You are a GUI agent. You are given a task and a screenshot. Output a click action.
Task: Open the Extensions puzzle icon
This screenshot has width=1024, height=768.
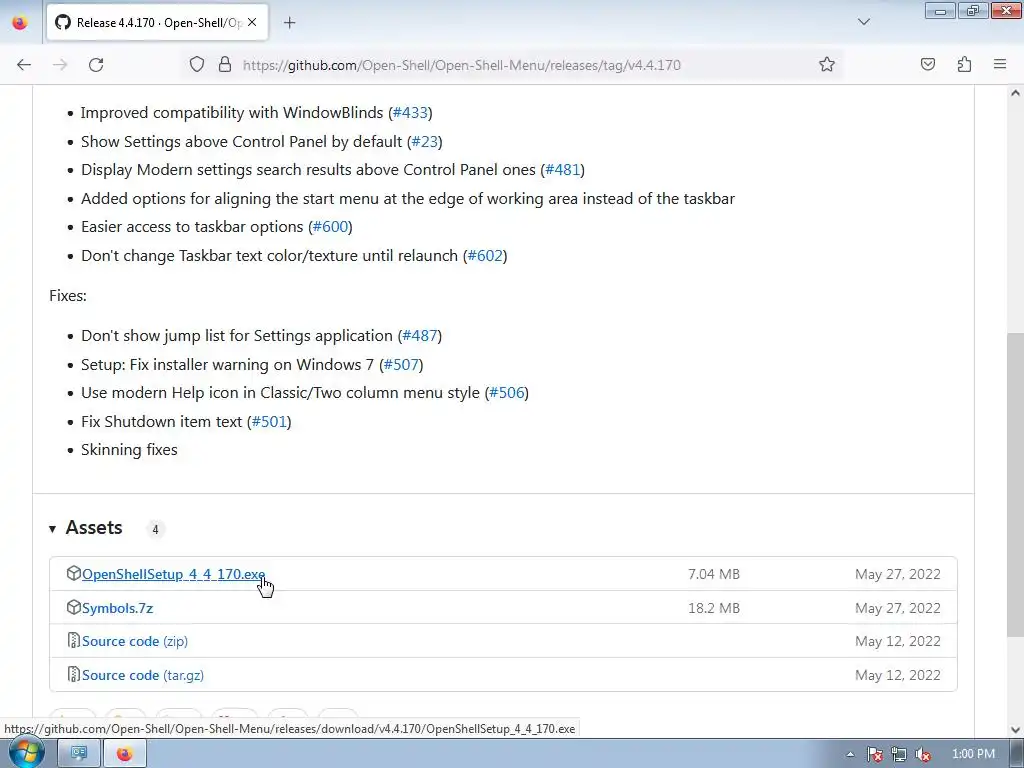point(964,64)
